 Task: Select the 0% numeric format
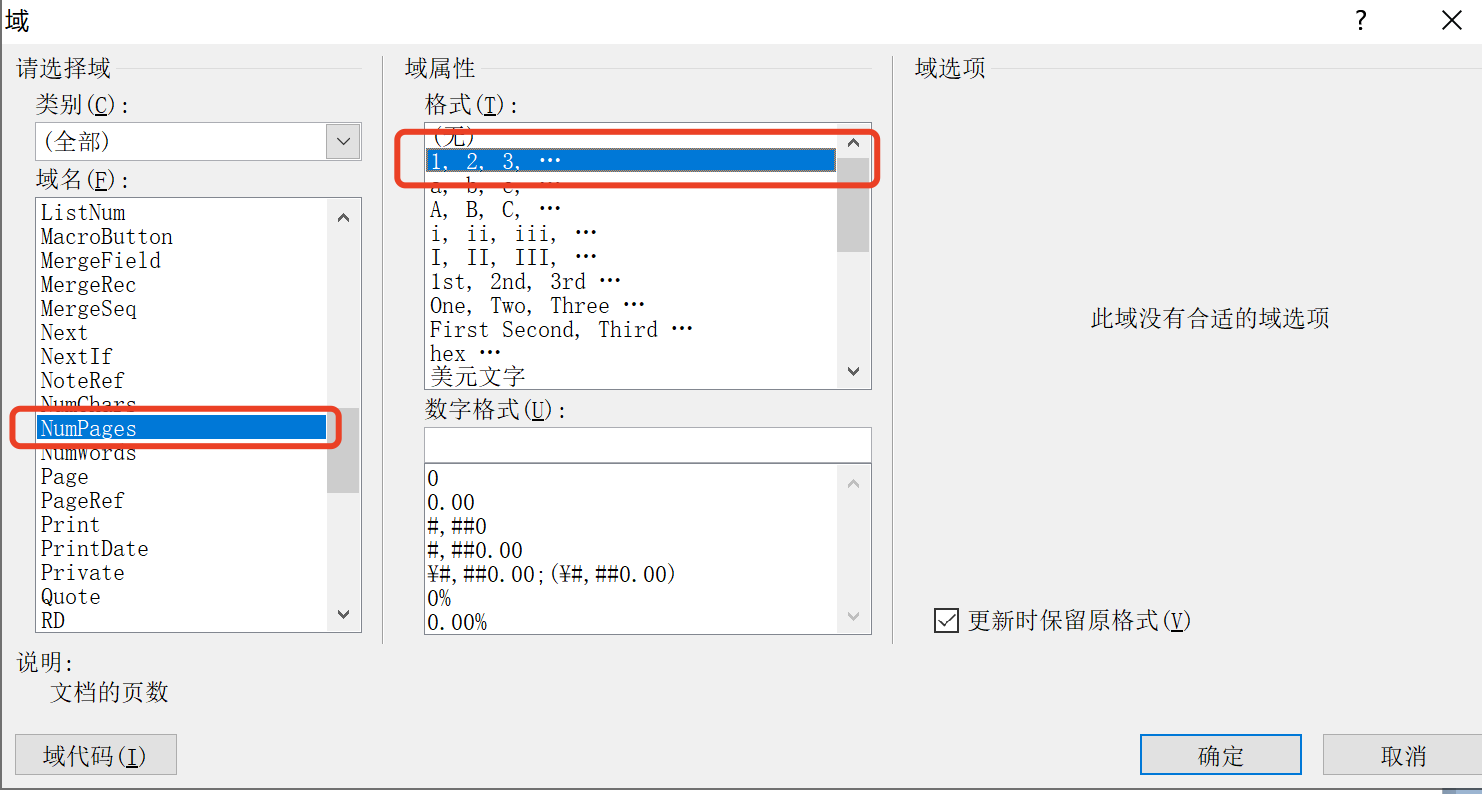(x=439, y=599)
